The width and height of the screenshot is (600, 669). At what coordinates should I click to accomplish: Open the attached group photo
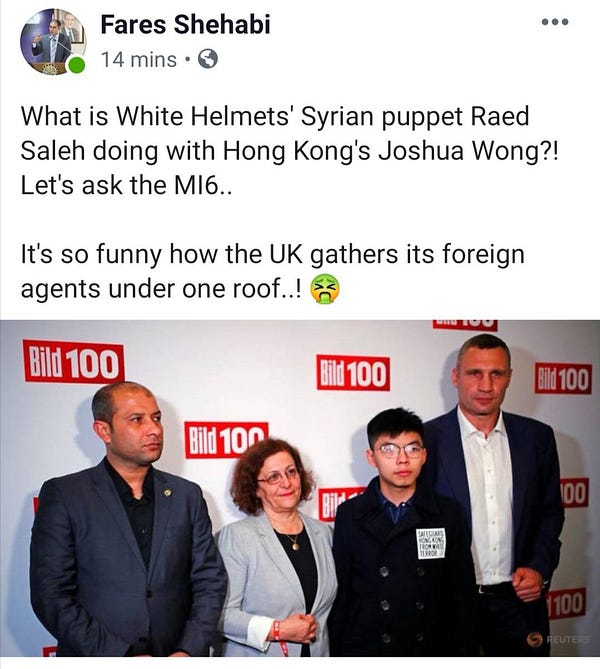pyautogui.click(x=300, y=489)
